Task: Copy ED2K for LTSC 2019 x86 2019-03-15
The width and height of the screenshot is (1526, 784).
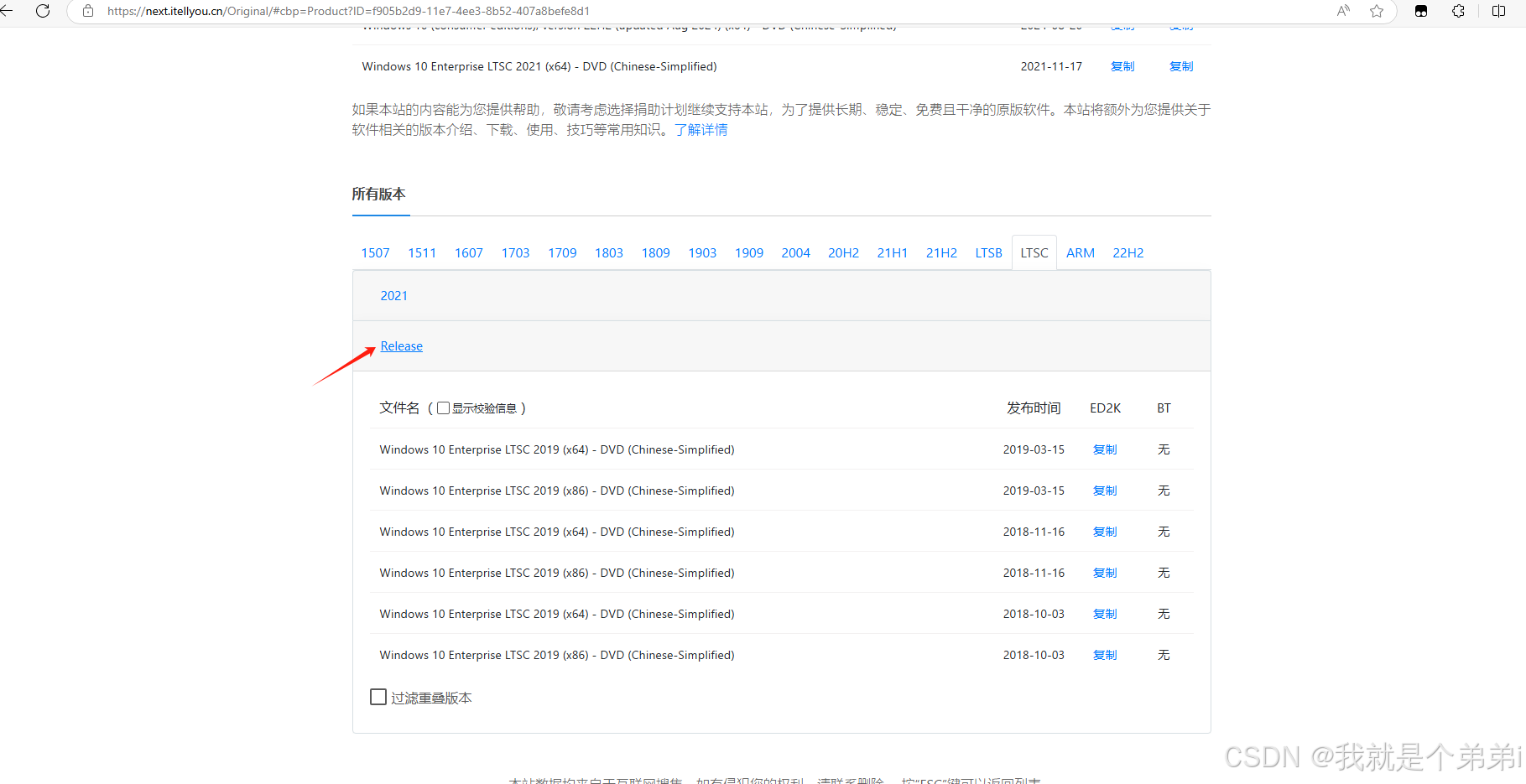Action: click(x=1105, y=491)
